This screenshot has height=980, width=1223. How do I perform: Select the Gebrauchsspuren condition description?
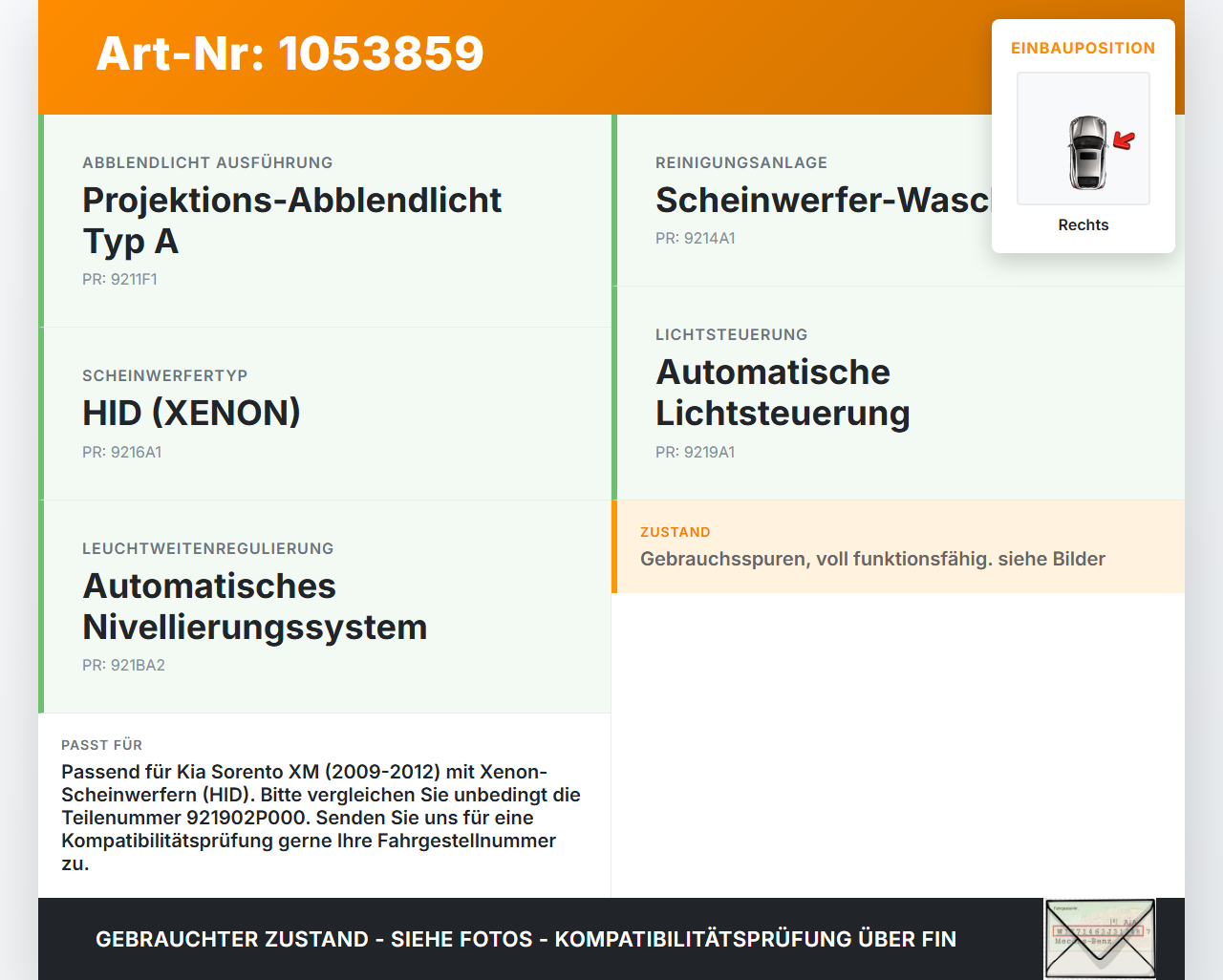[x=872, y=559]
